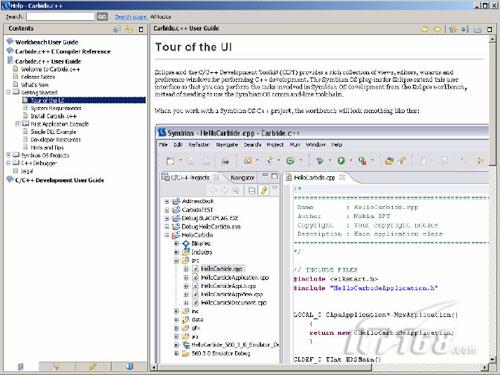Maximize the Contents panel

[141, 29]
